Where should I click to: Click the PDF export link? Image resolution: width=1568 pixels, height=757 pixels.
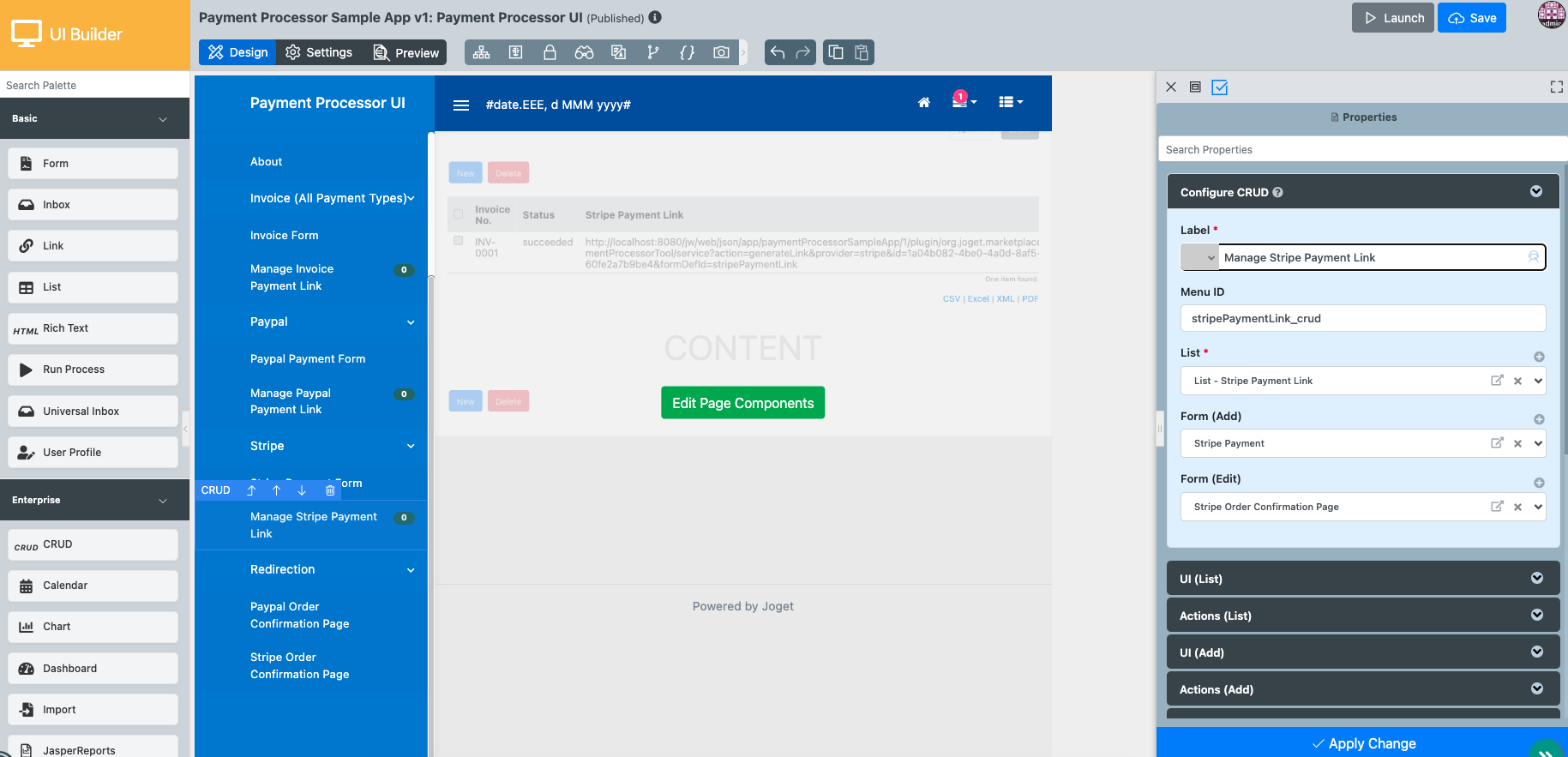tap(1030, 299)
